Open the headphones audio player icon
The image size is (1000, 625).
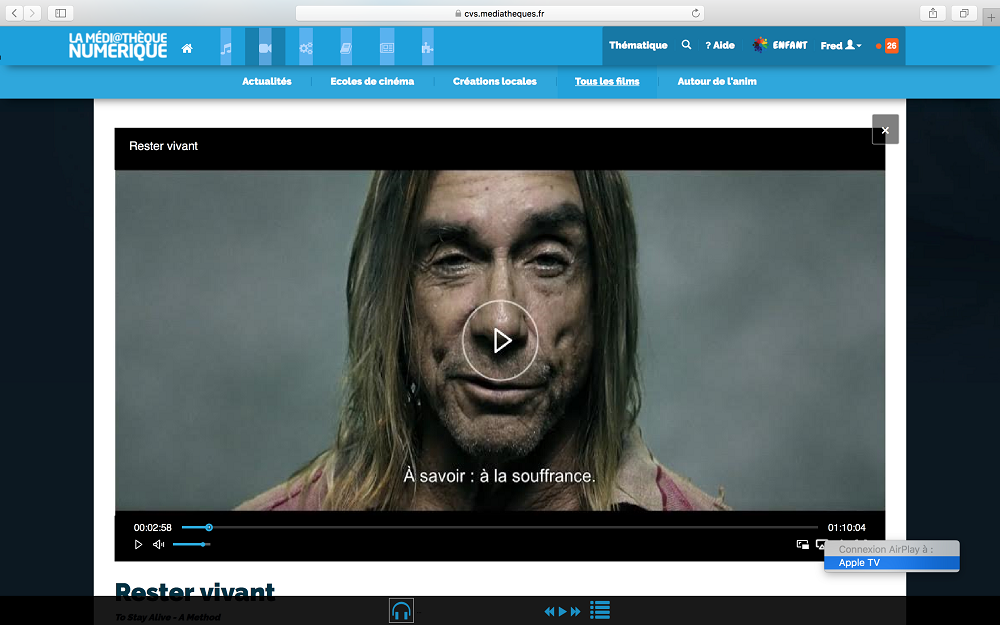[401, 611]
